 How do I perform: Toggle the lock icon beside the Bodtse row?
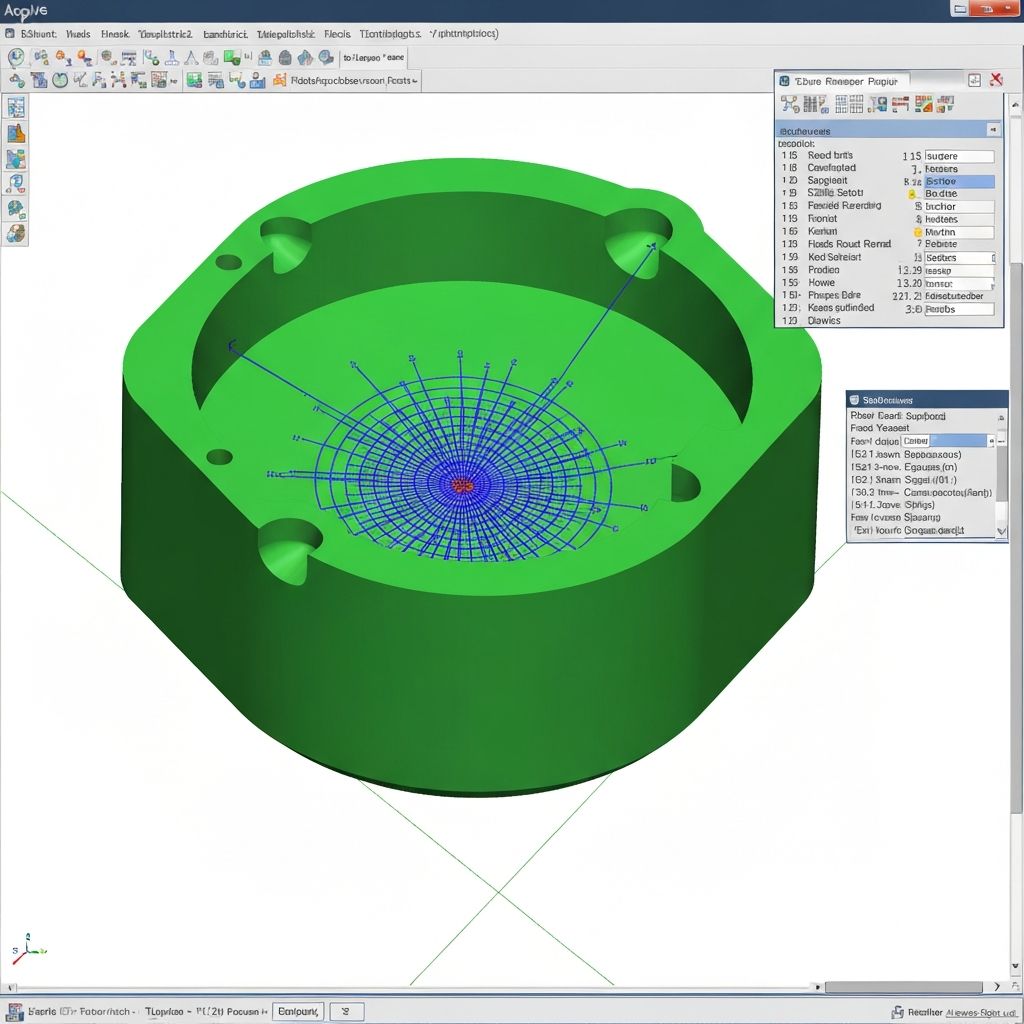click(912, 193)
